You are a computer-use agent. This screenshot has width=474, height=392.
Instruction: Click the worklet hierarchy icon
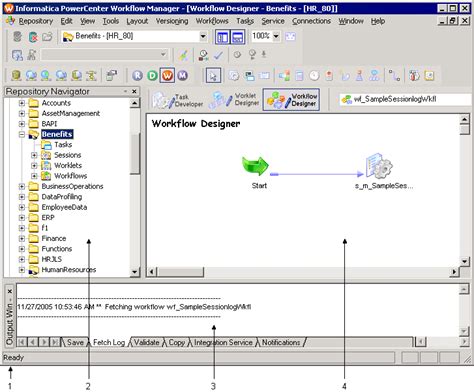[x=375, y=76]
